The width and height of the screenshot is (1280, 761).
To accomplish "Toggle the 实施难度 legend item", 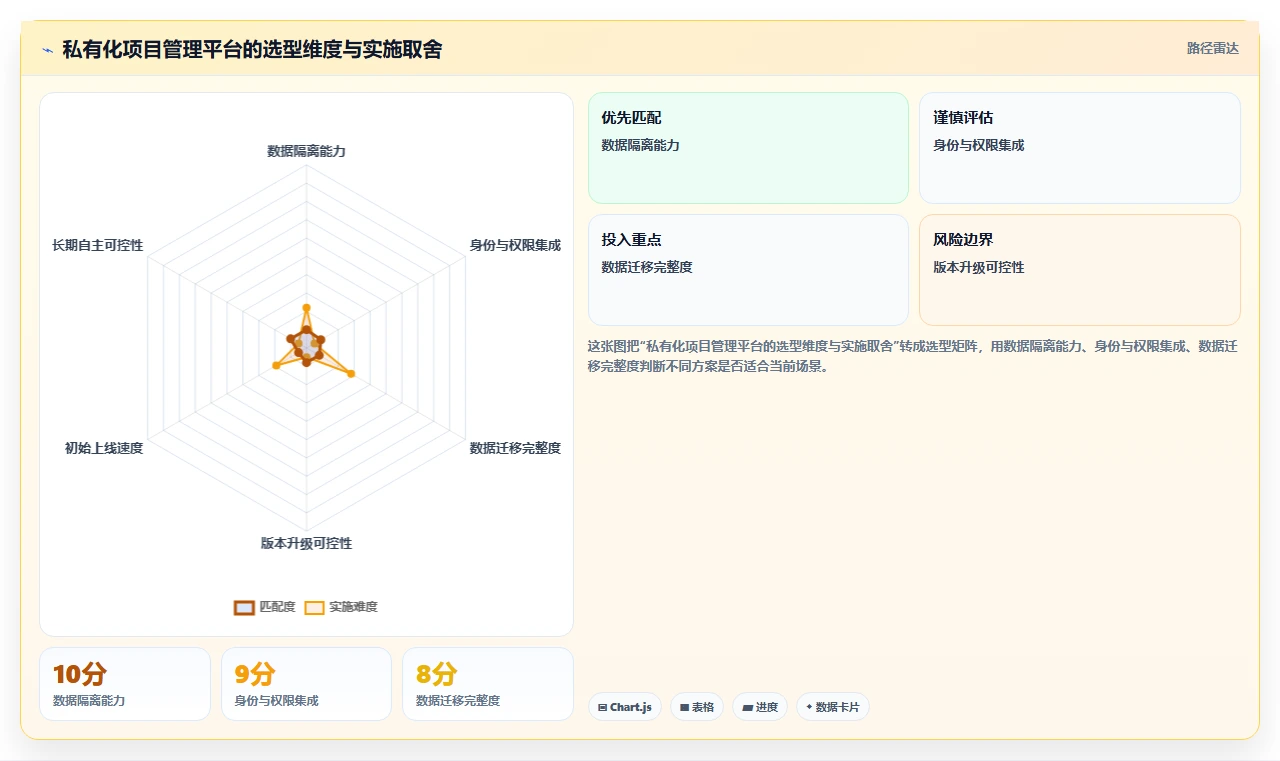I will (341, 607).
